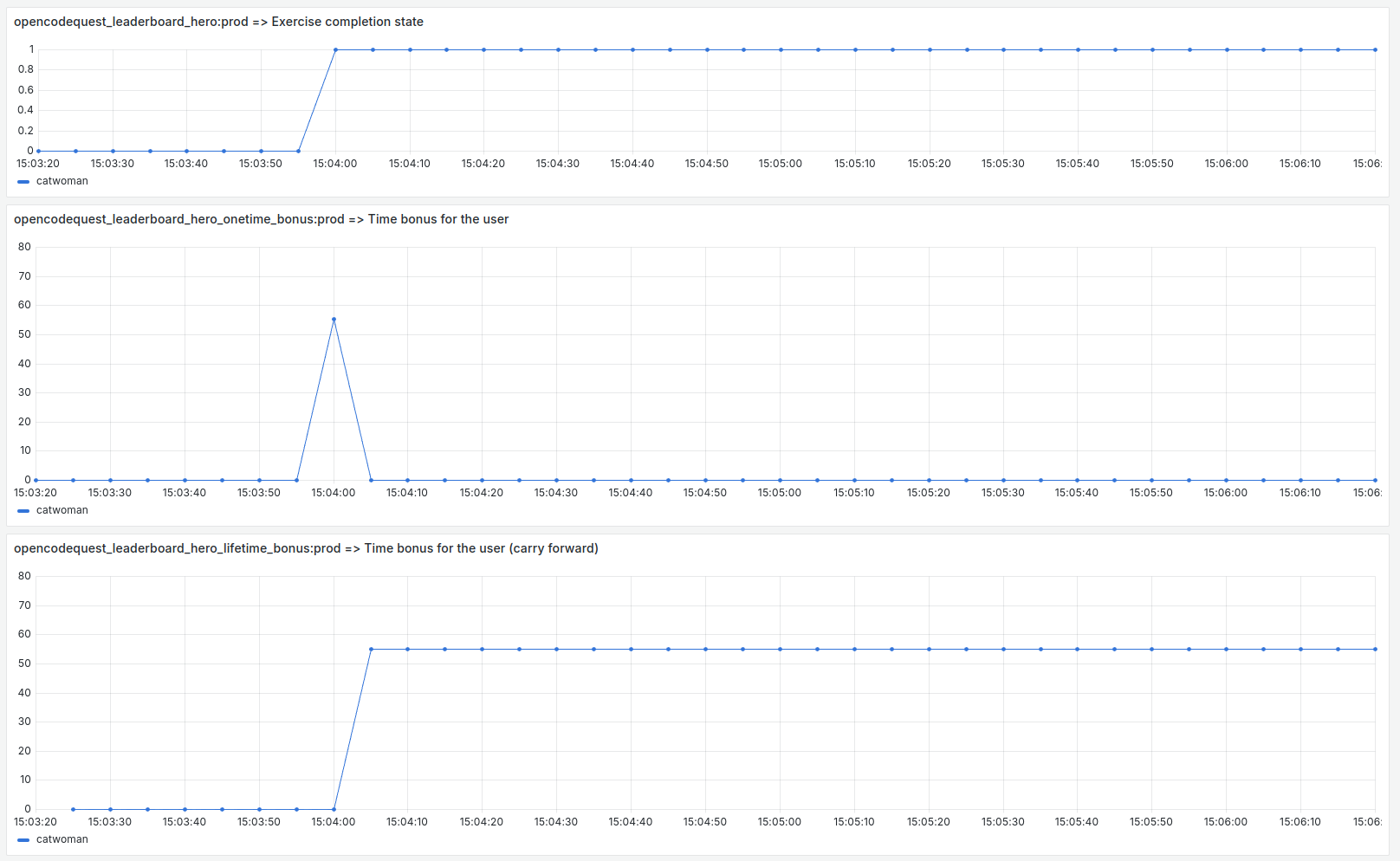Toggle catwoman series in Exercise completion legend

(x=62, y=181)
